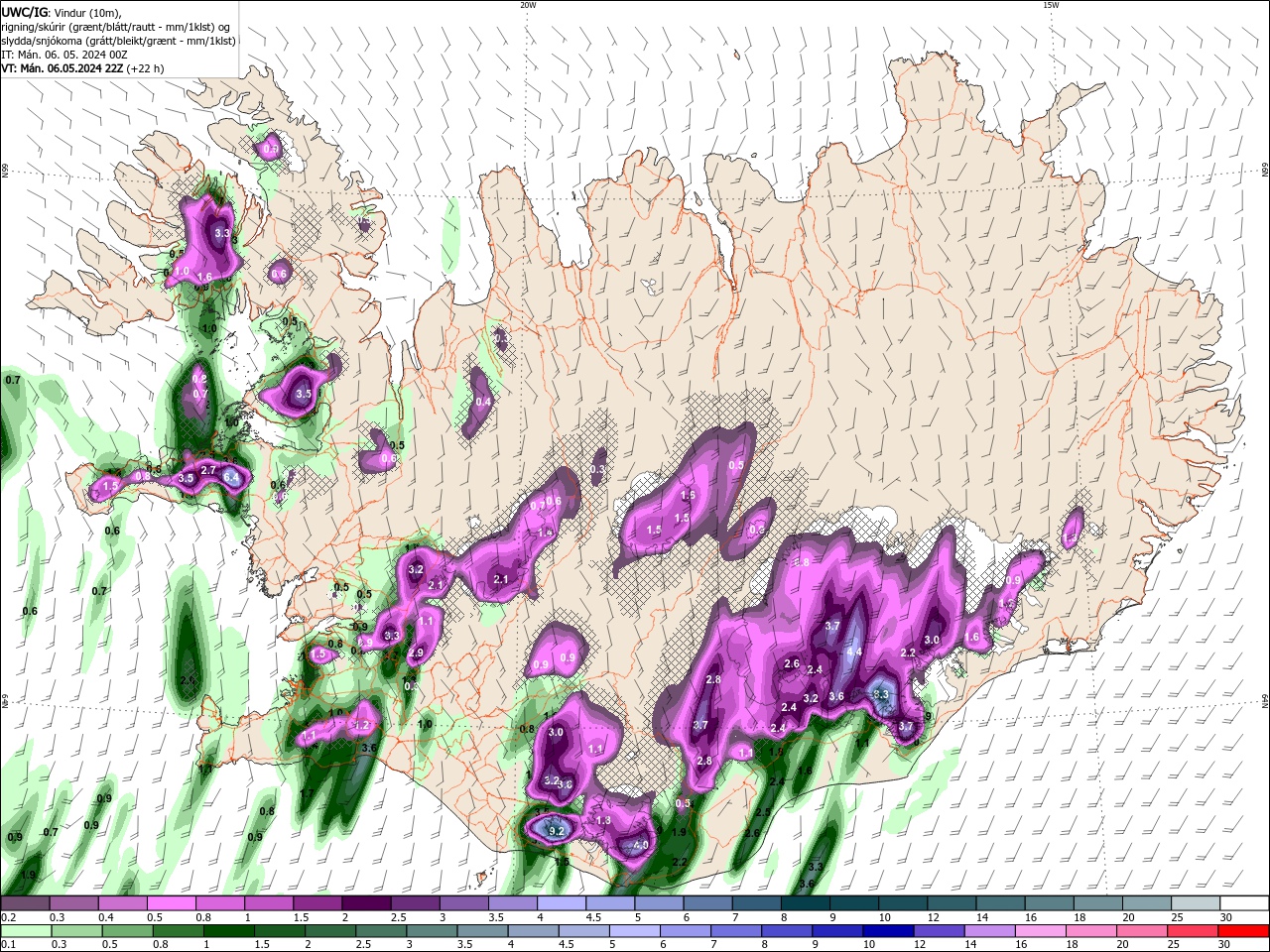Click the pale green 0.1 swatch in lower legend

[26, 931]
